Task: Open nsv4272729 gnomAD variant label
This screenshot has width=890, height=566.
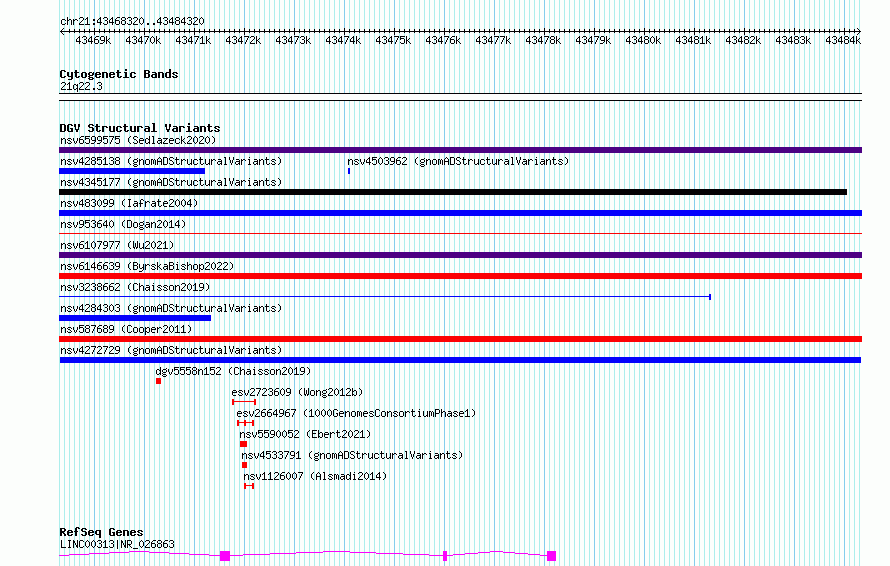Action: point(171,350)
